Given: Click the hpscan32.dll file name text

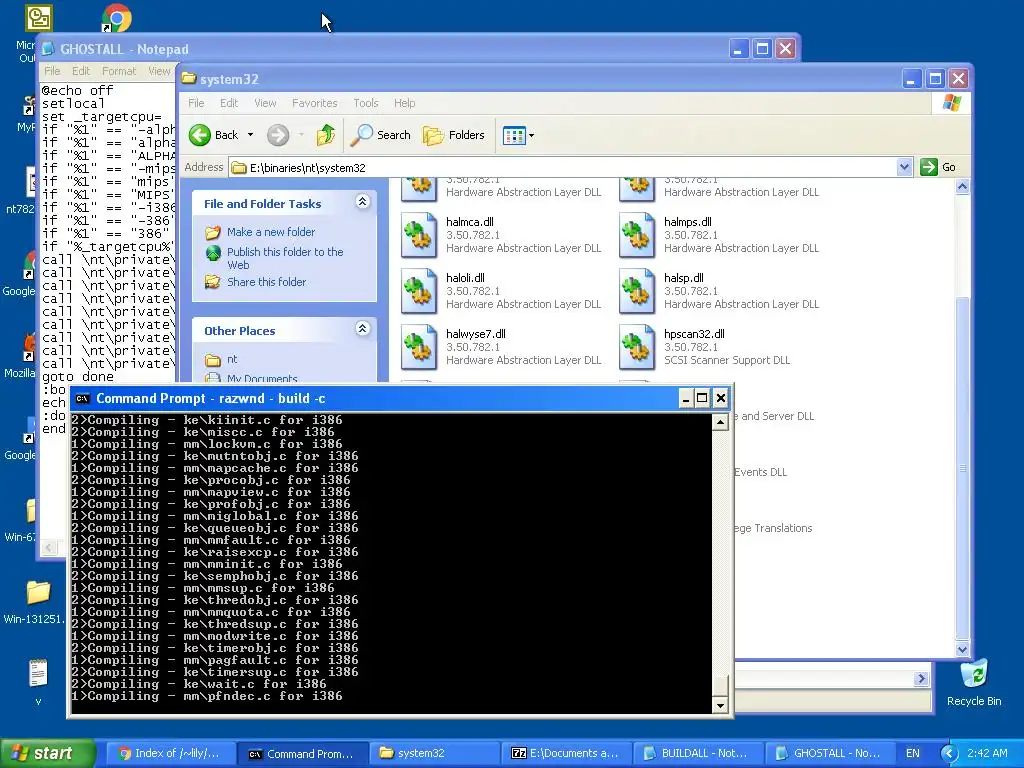Looking at the screenshot, I should coord(694,334).
